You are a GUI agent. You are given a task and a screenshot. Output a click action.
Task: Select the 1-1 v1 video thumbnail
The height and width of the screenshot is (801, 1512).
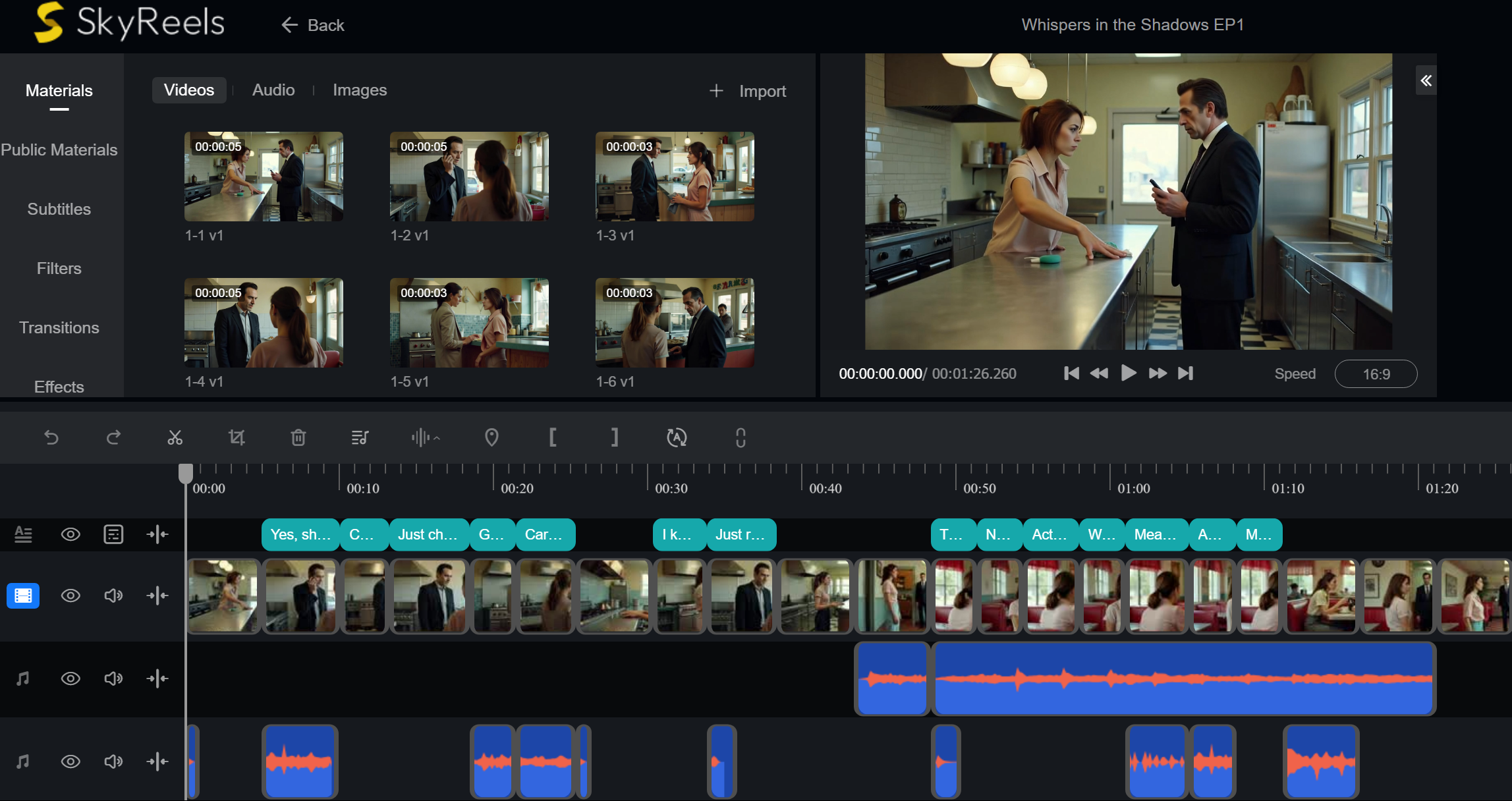click(x=264, y=177)
